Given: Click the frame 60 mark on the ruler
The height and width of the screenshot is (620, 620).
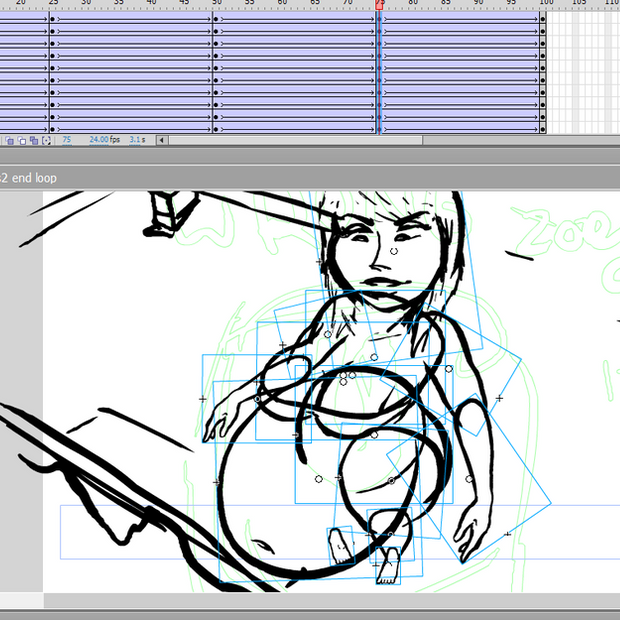Looking at the screenshot, I should click(x=282, y=3).
